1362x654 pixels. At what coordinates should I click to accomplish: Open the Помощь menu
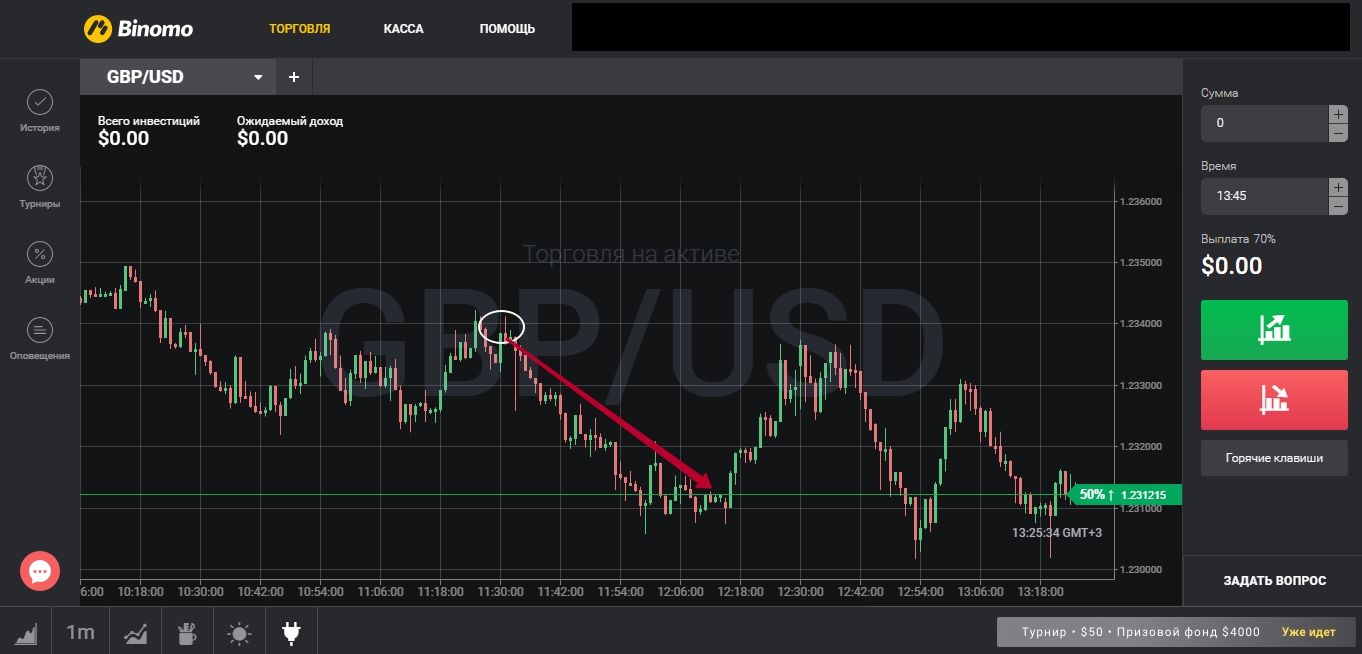point(507,29)
